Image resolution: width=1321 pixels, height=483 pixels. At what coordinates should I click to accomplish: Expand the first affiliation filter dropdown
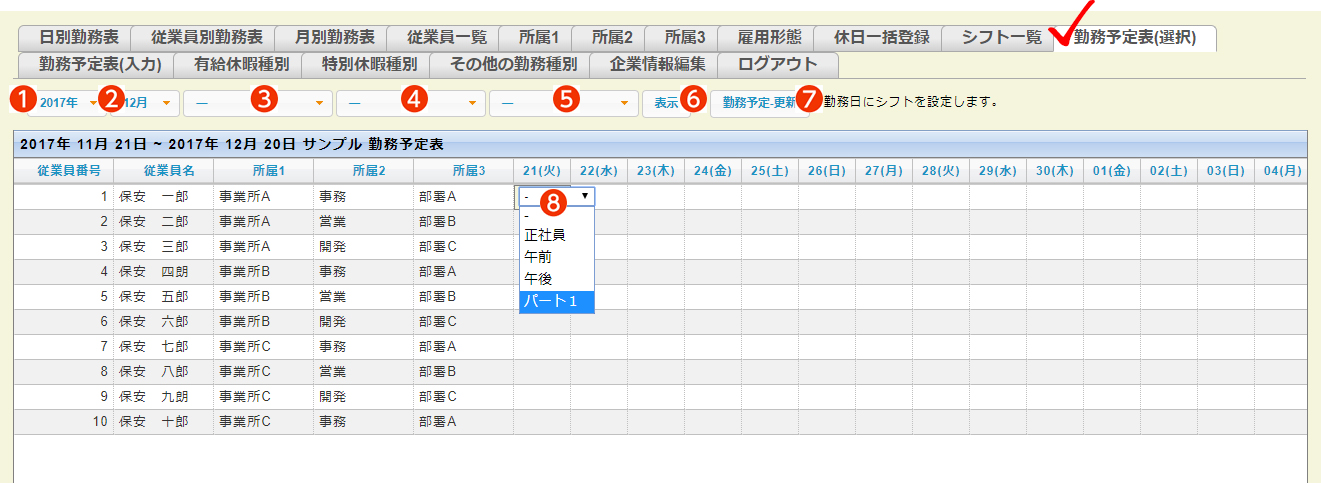tap(257, 103)
